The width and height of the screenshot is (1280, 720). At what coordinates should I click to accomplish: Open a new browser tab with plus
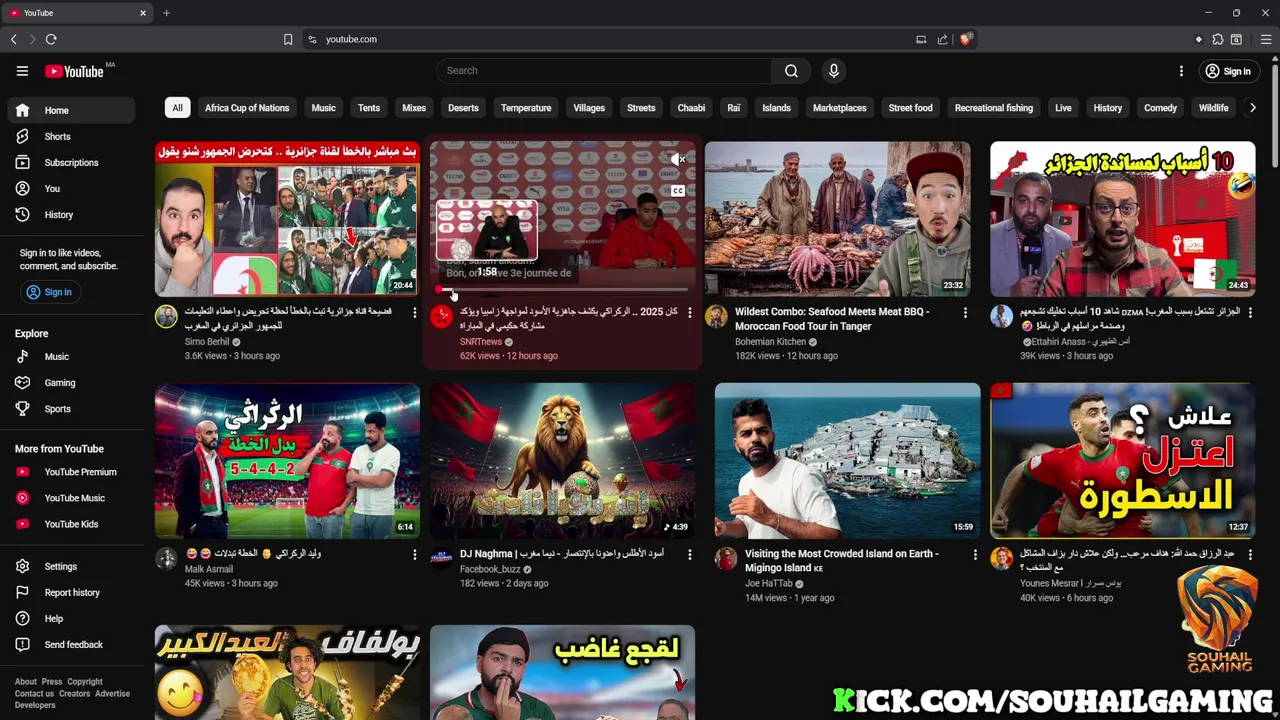tap(166, 13)
